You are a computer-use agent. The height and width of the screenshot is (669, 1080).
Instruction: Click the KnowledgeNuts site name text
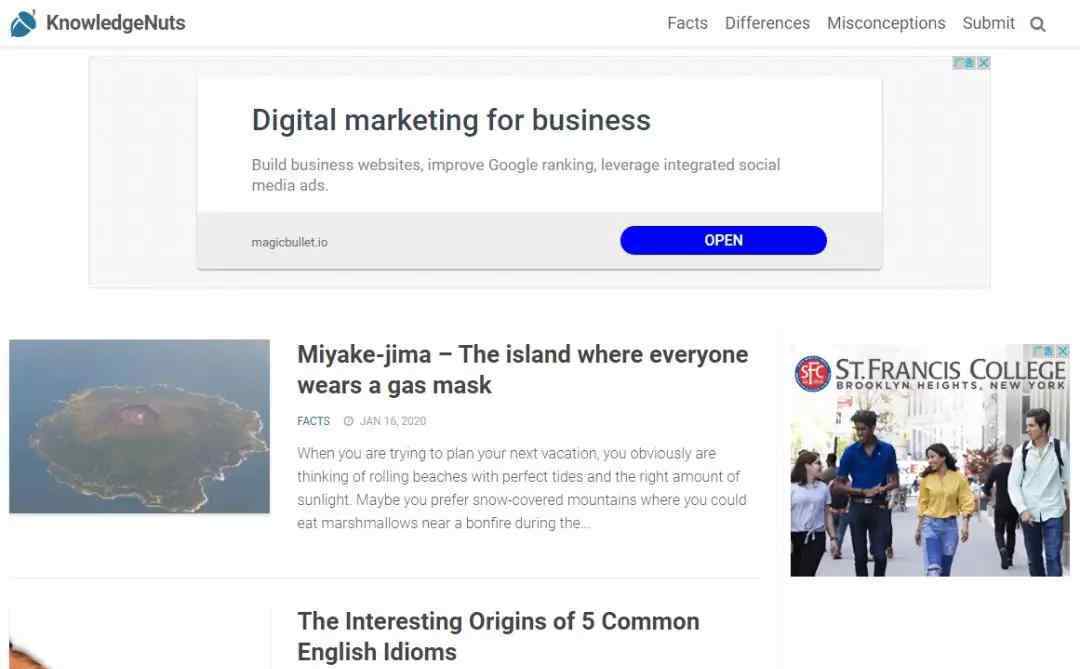[115, 23]
